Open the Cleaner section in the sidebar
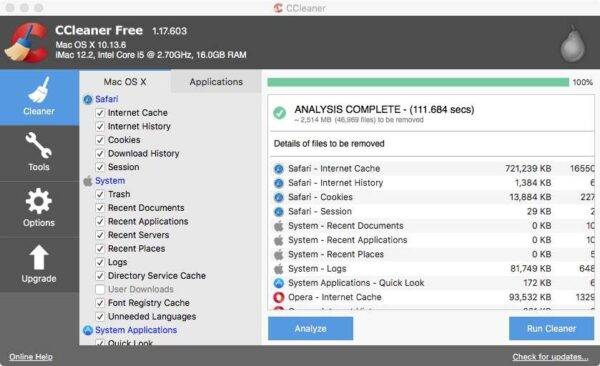This screenshot has height=366, width=600. [x=39, y=97]
